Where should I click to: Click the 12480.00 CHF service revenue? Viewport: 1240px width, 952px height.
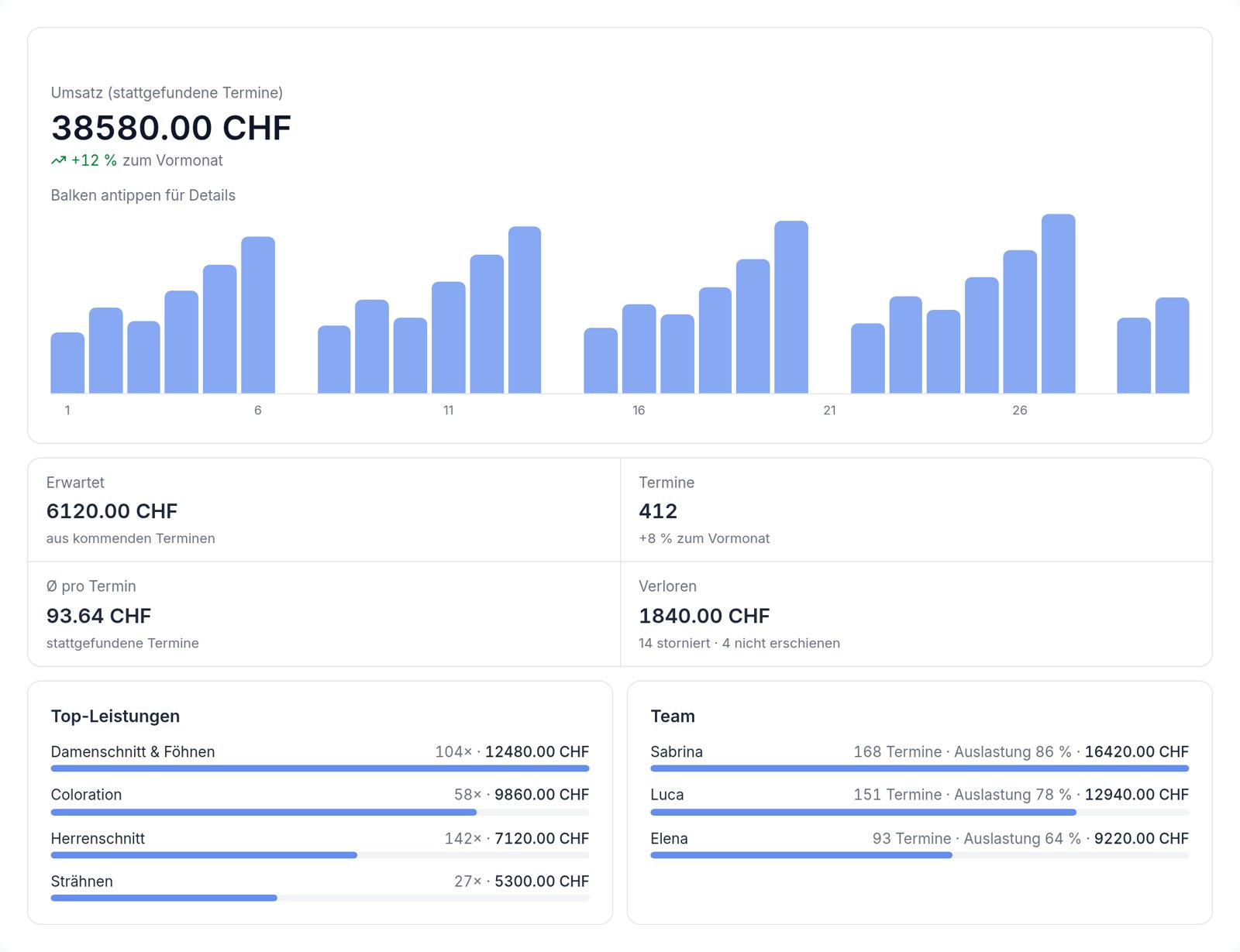pos(537,751)
